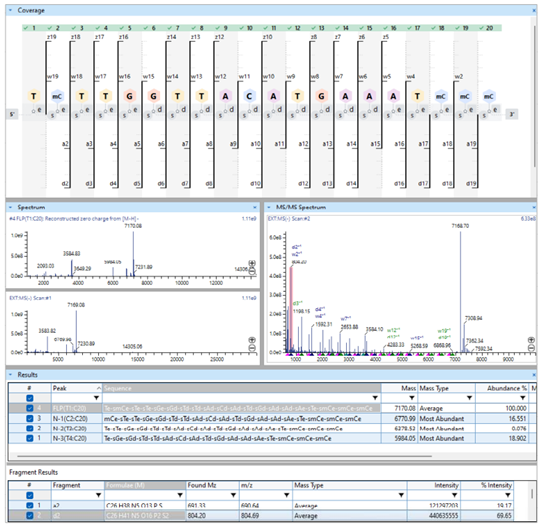546x529 pixels.
Task: Click the 5' end marker of the sequence
Action: [x=12, y=114]
